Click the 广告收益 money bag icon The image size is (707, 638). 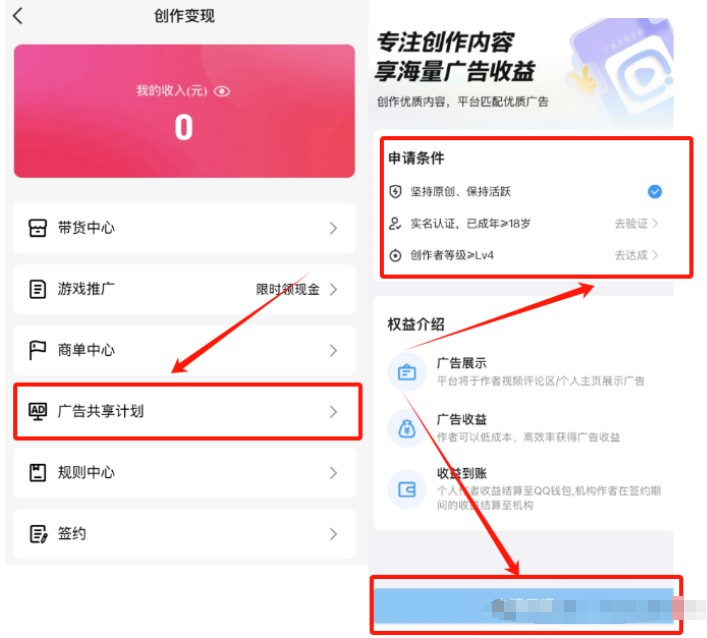coord(407,429)
